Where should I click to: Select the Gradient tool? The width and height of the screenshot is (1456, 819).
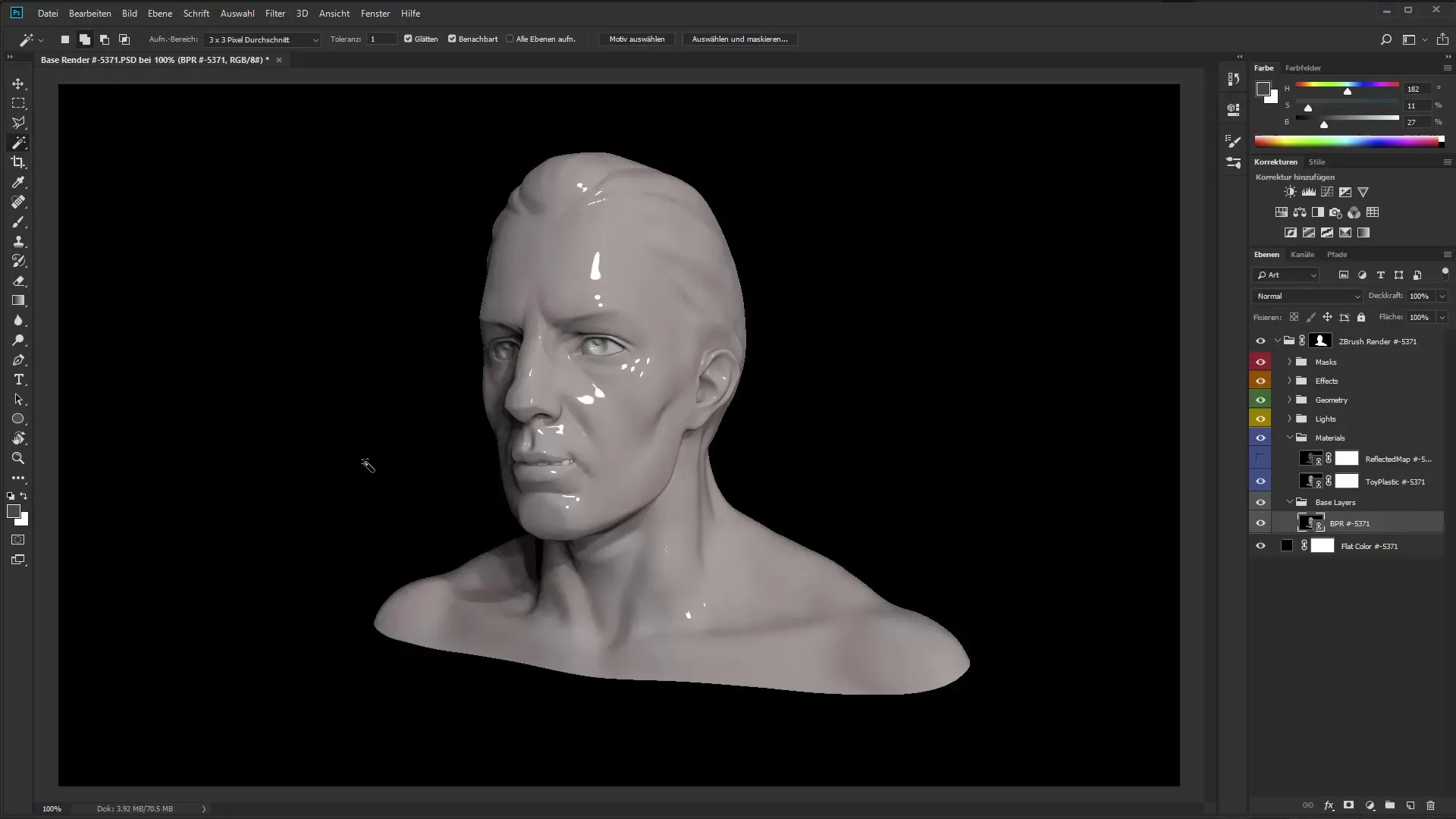click(x=18, y=300)
